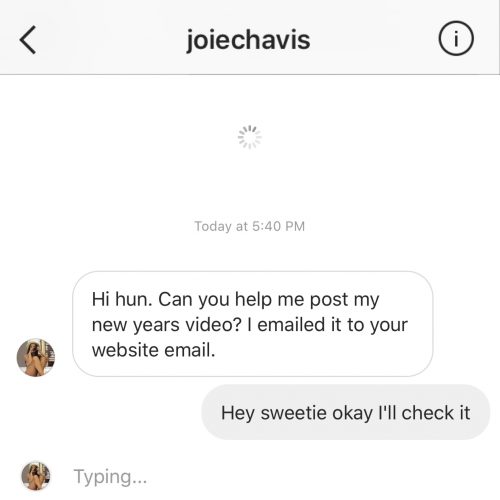Select the 'Hi hun. Can you help' message bubble
Image resolution: width=500 pixels, height=500 pixels.
pyautogui.click(x=253, y=324)
